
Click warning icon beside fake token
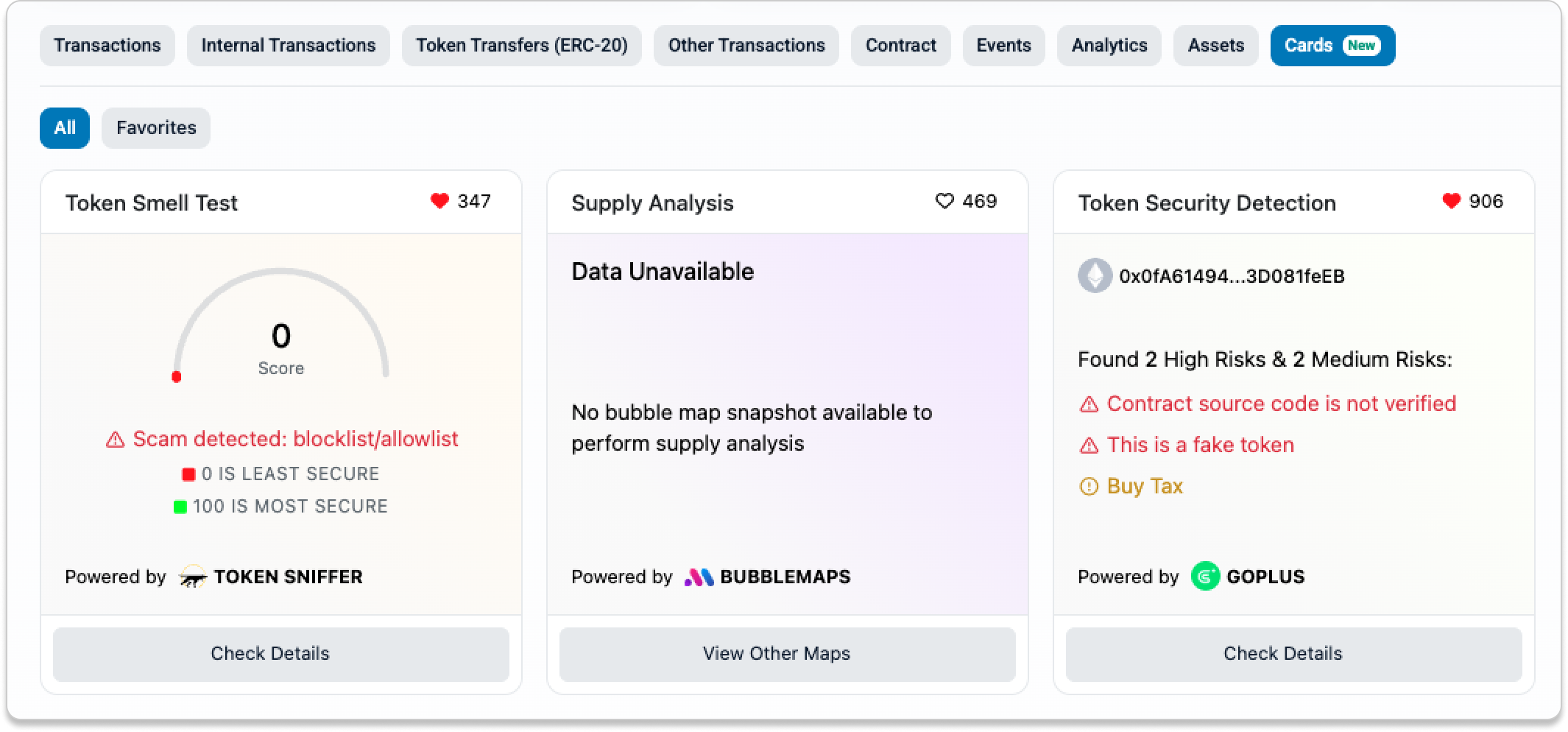[x=1089, y=446]
